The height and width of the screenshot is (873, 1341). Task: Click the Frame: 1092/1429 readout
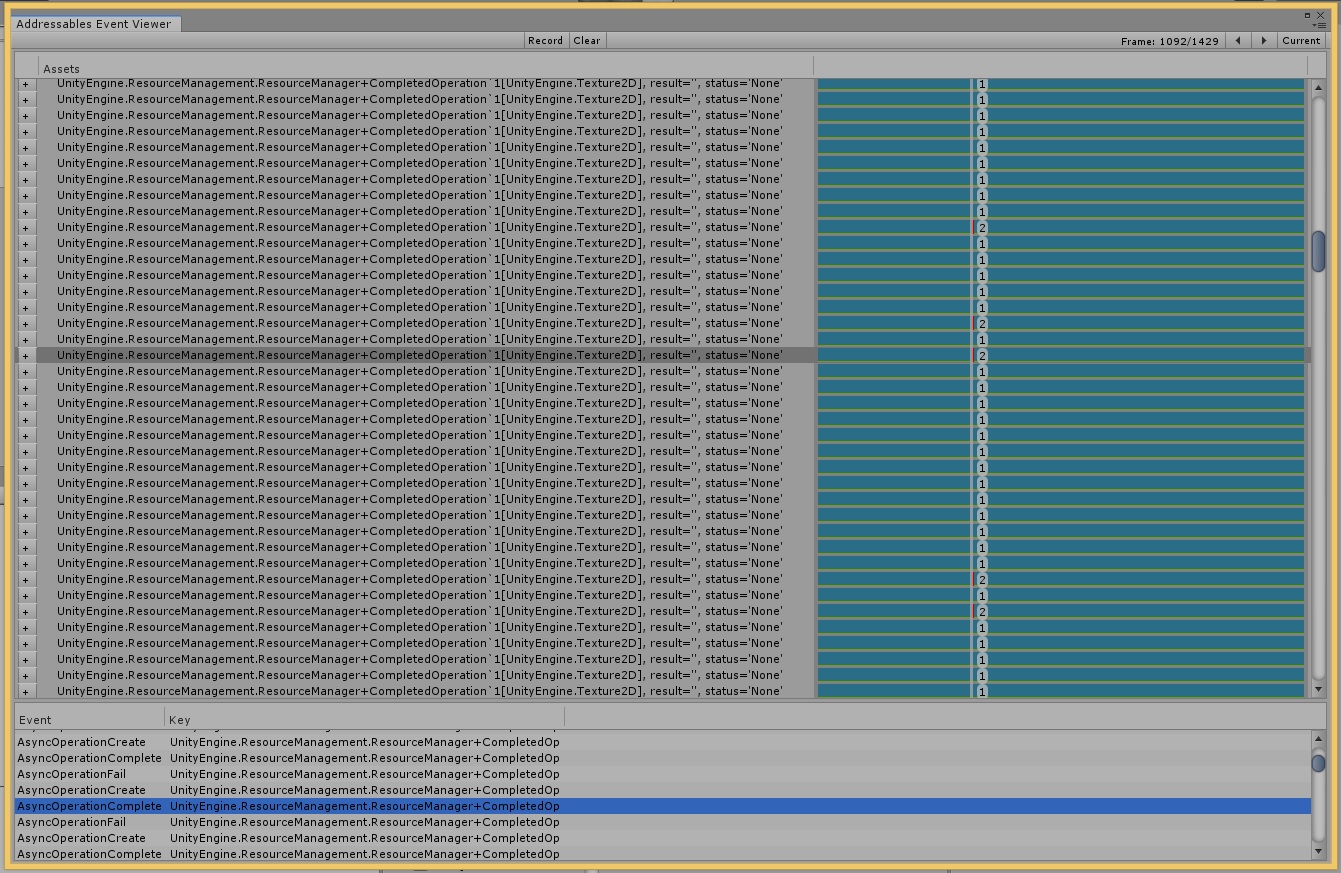(1169, 41)
